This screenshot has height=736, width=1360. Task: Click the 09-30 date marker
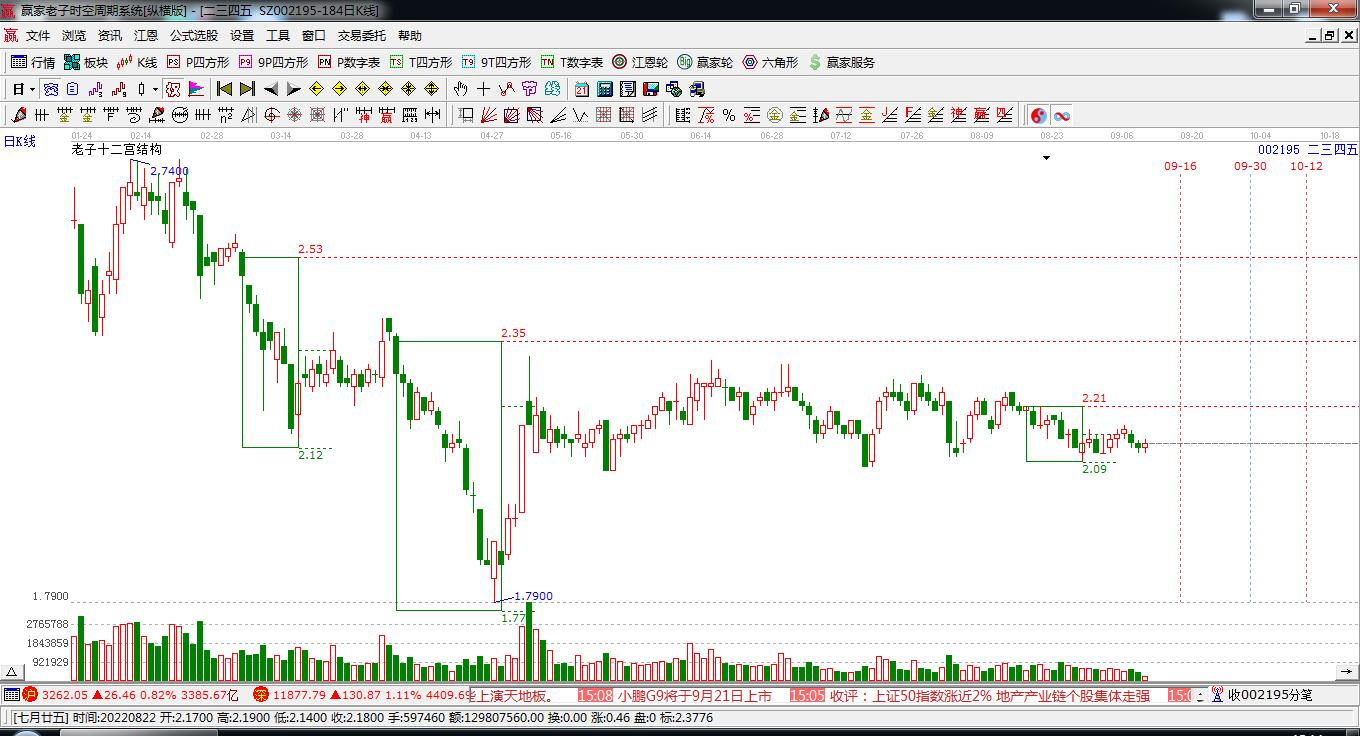(x=1250, y=166)
